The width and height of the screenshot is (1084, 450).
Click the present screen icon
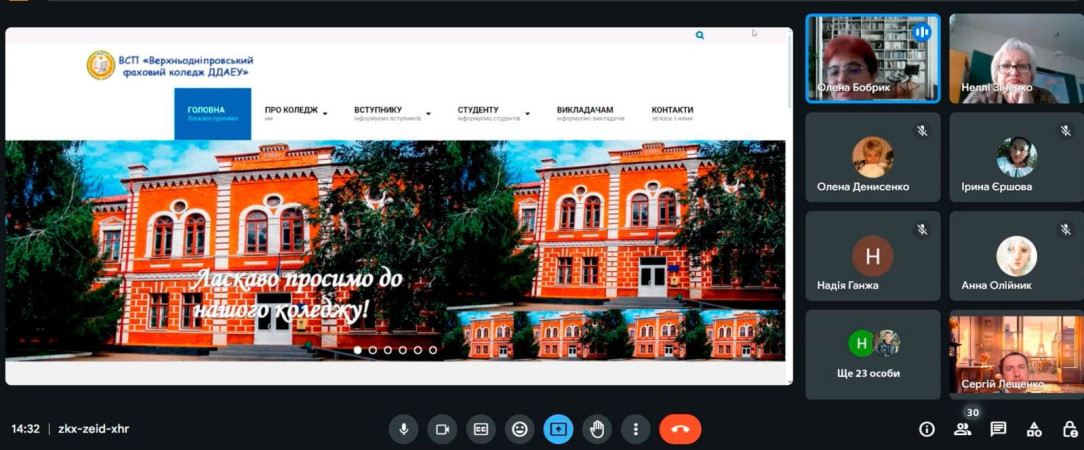[x=558, y=429]
